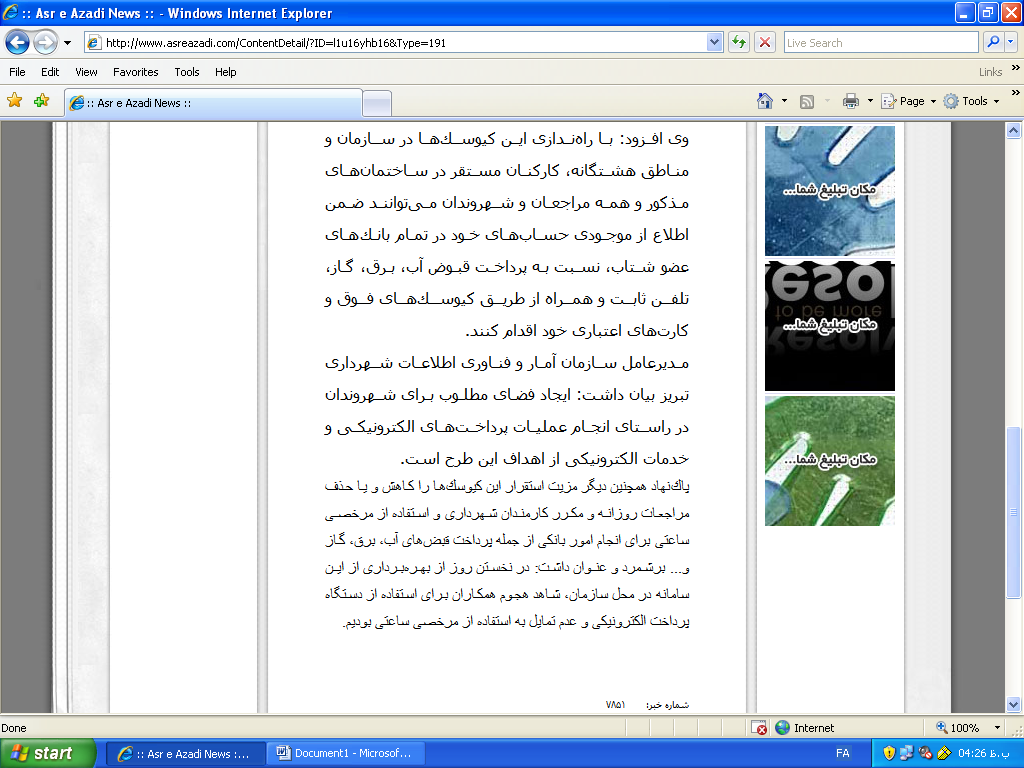Click the Live Search magnifier icon
Image resolution: width=1024 pixels, height=768 pixels.
click(994, 43)
